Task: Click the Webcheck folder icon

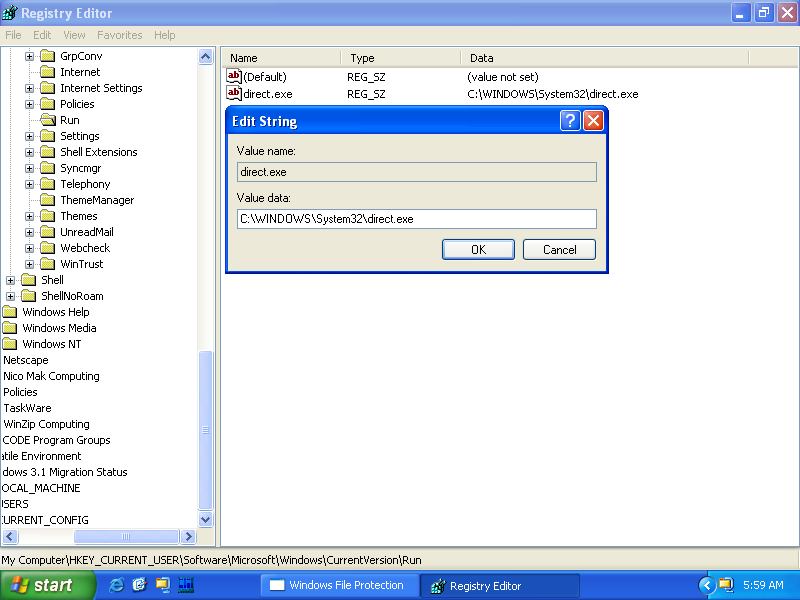Action: [x=47, y=248]
